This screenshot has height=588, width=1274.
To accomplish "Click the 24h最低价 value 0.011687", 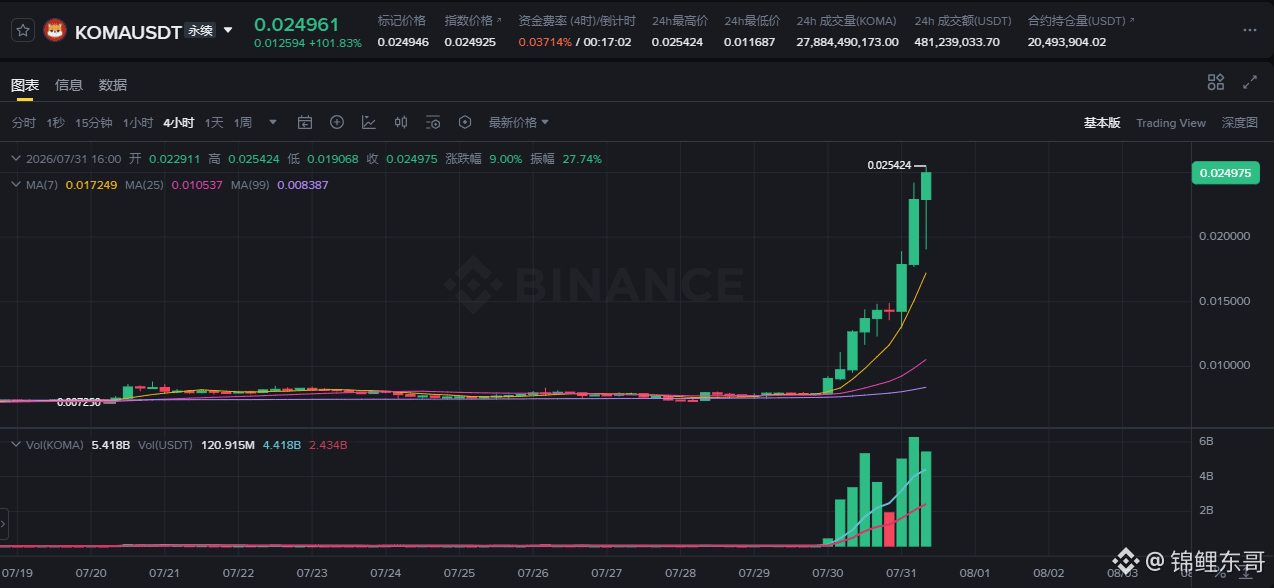I will click(x=749, y=42).
